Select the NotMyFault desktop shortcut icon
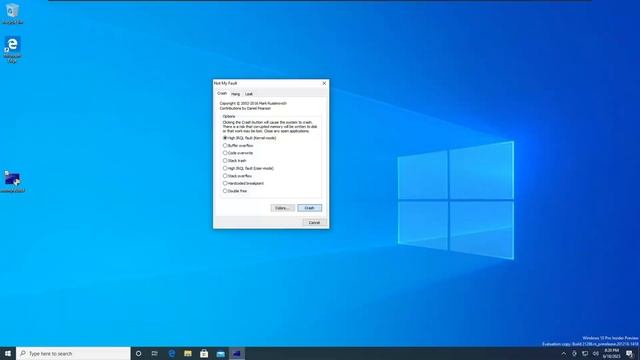Viewport: 640px width, 360px height. (12, 182)
